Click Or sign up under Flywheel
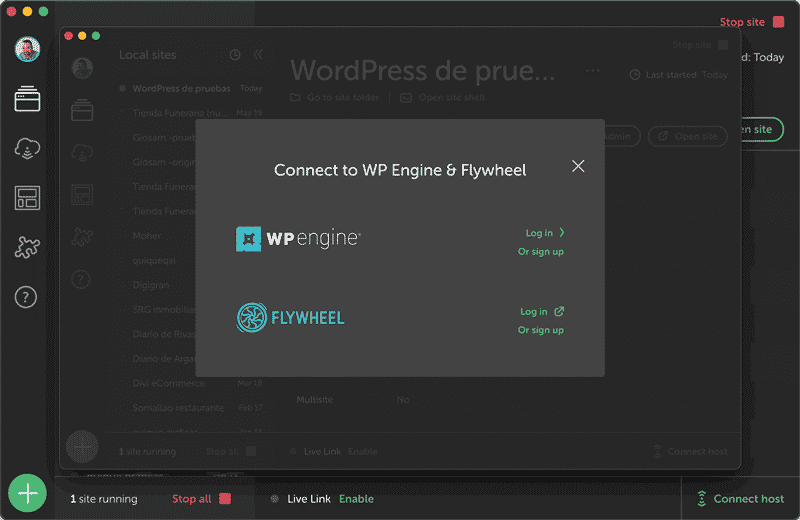800x520 pixels. click(x=541, y=330)
